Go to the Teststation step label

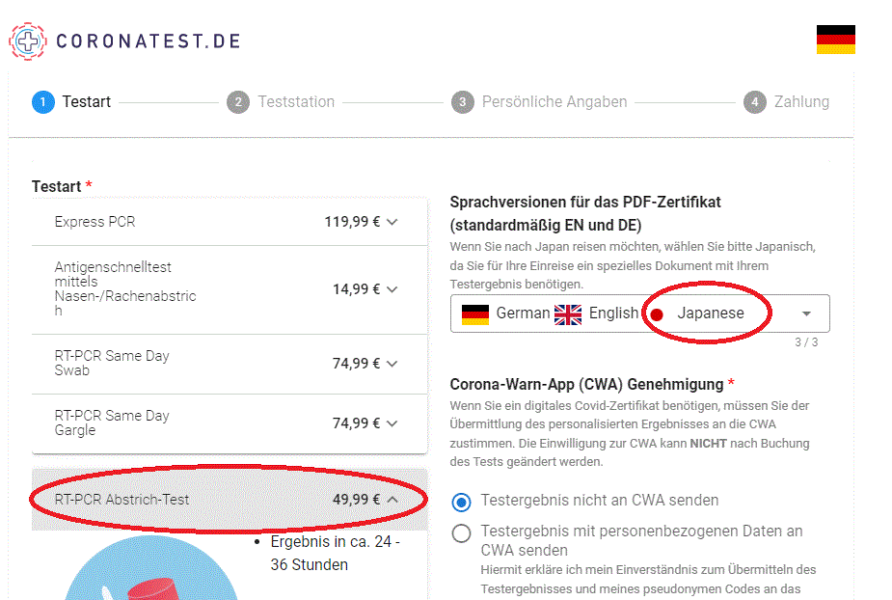[296, 102]
